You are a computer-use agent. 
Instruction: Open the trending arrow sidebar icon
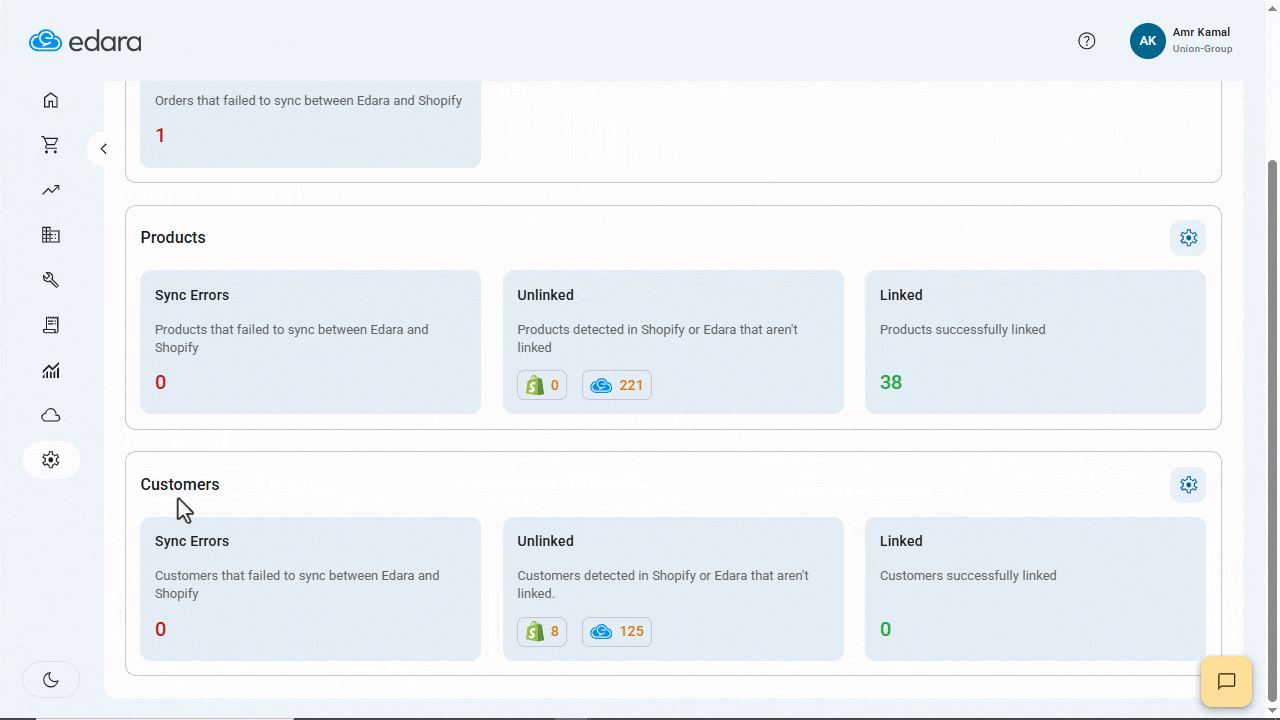point(51,190)
